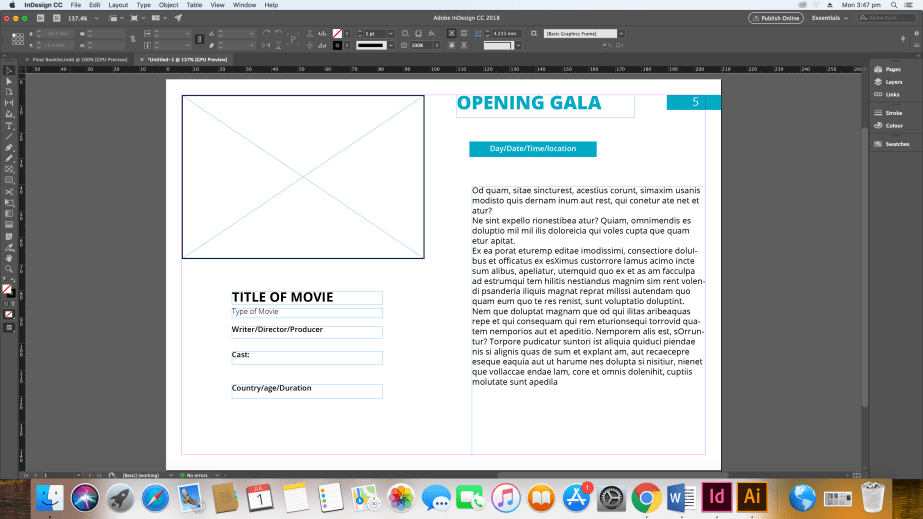Viewport: 923px width, 519px height.
Task: Open the Window menu
Action: click(x=244, y=5)
